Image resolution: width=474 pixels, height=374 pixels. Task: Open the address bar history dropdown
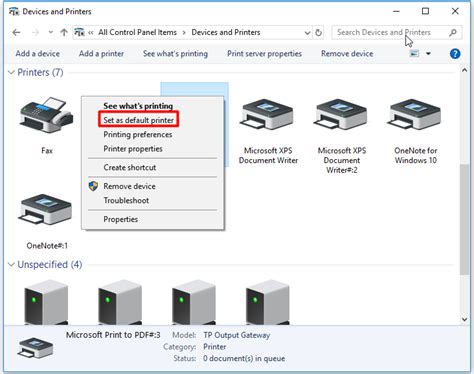click(307, 33)
